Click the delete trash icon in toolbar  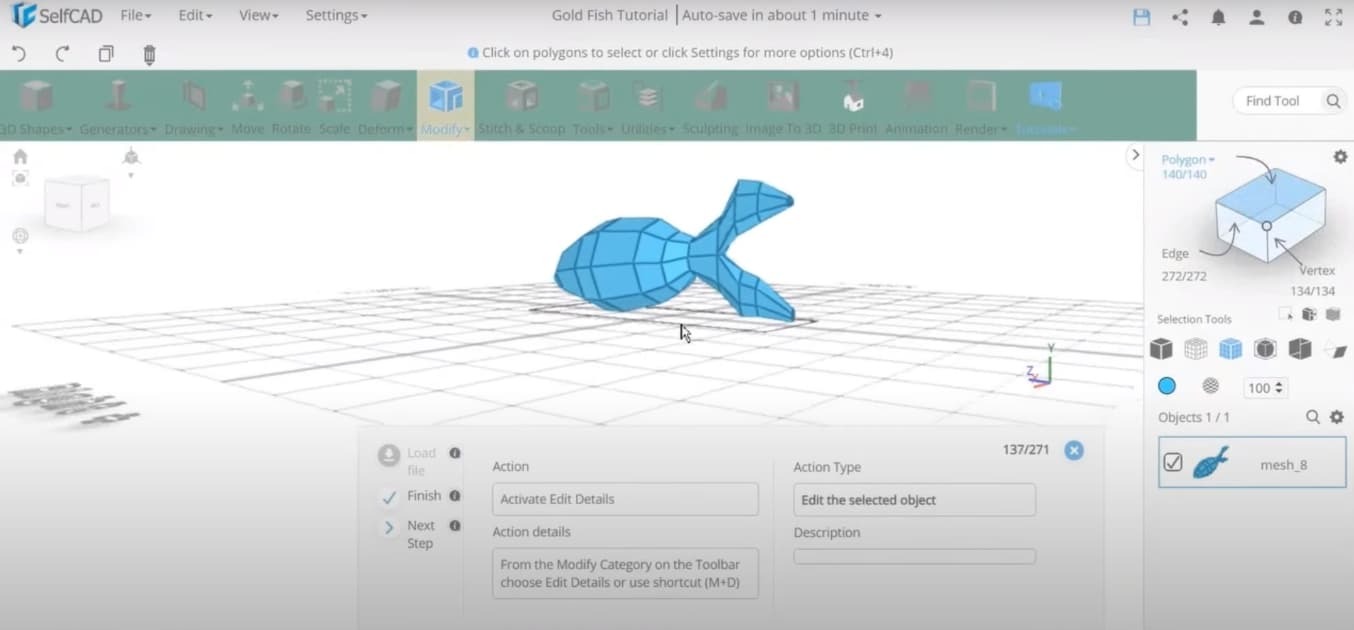coord(148,55)
